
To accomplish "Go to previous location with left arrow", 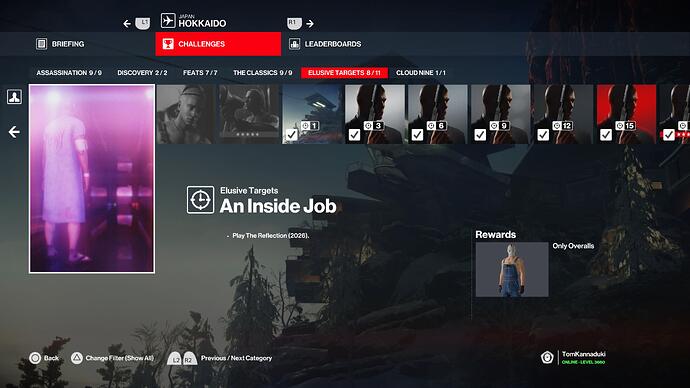I will (127, 23).
